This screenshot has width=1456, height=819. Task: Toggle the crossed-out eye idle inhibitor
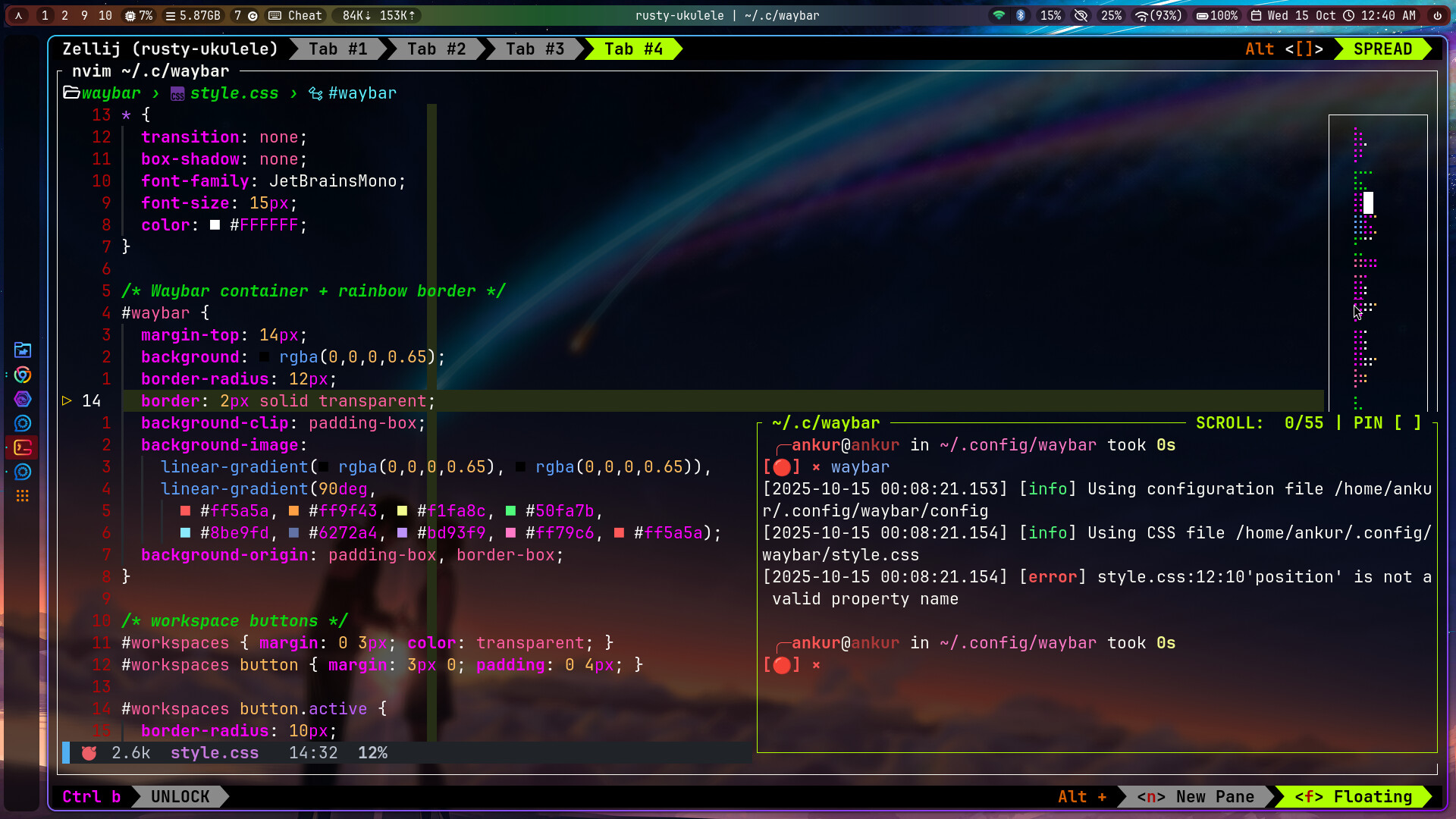pyautogui.click(x=1081, y=15)
